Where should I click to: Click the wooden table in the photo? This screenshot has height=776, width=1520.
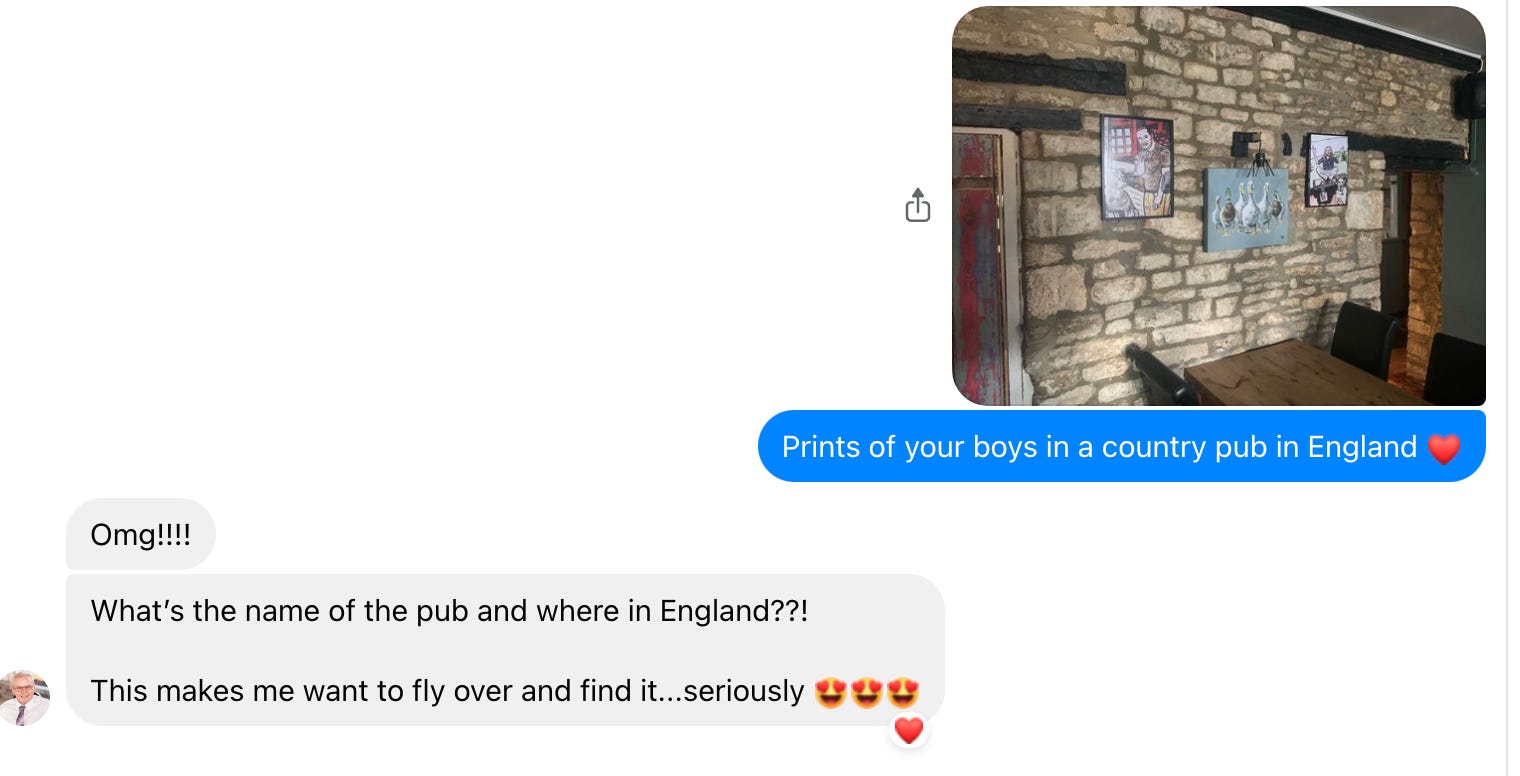[1306, 374]
